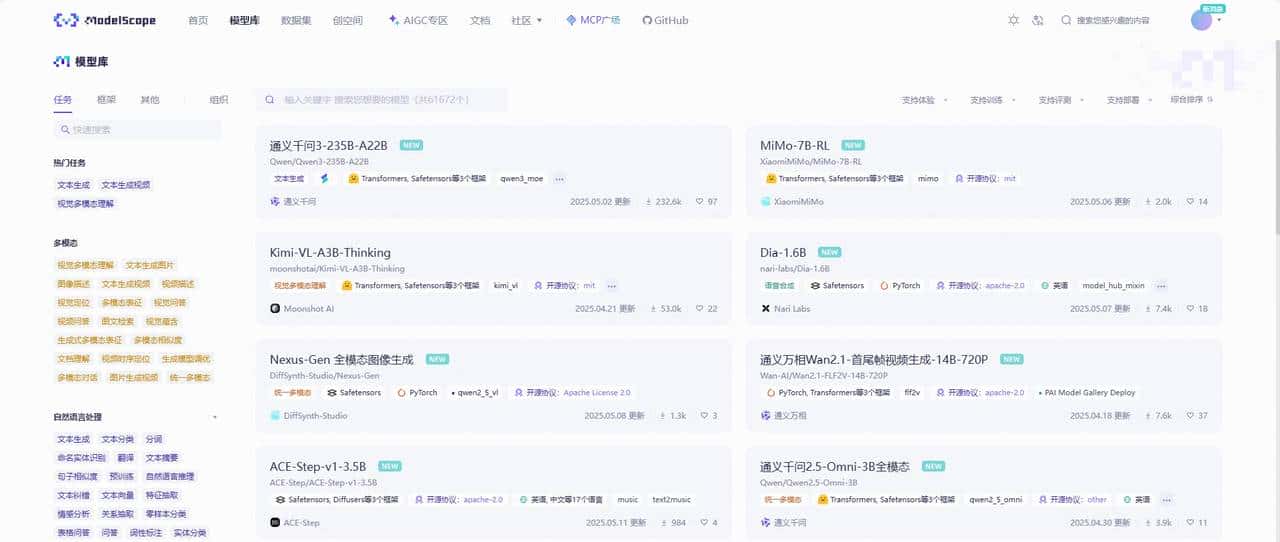This screenshot has height=542, width=1280.
Task: Click the download count icon on Dia-1.6B card
Action: tap(1148, 309)
